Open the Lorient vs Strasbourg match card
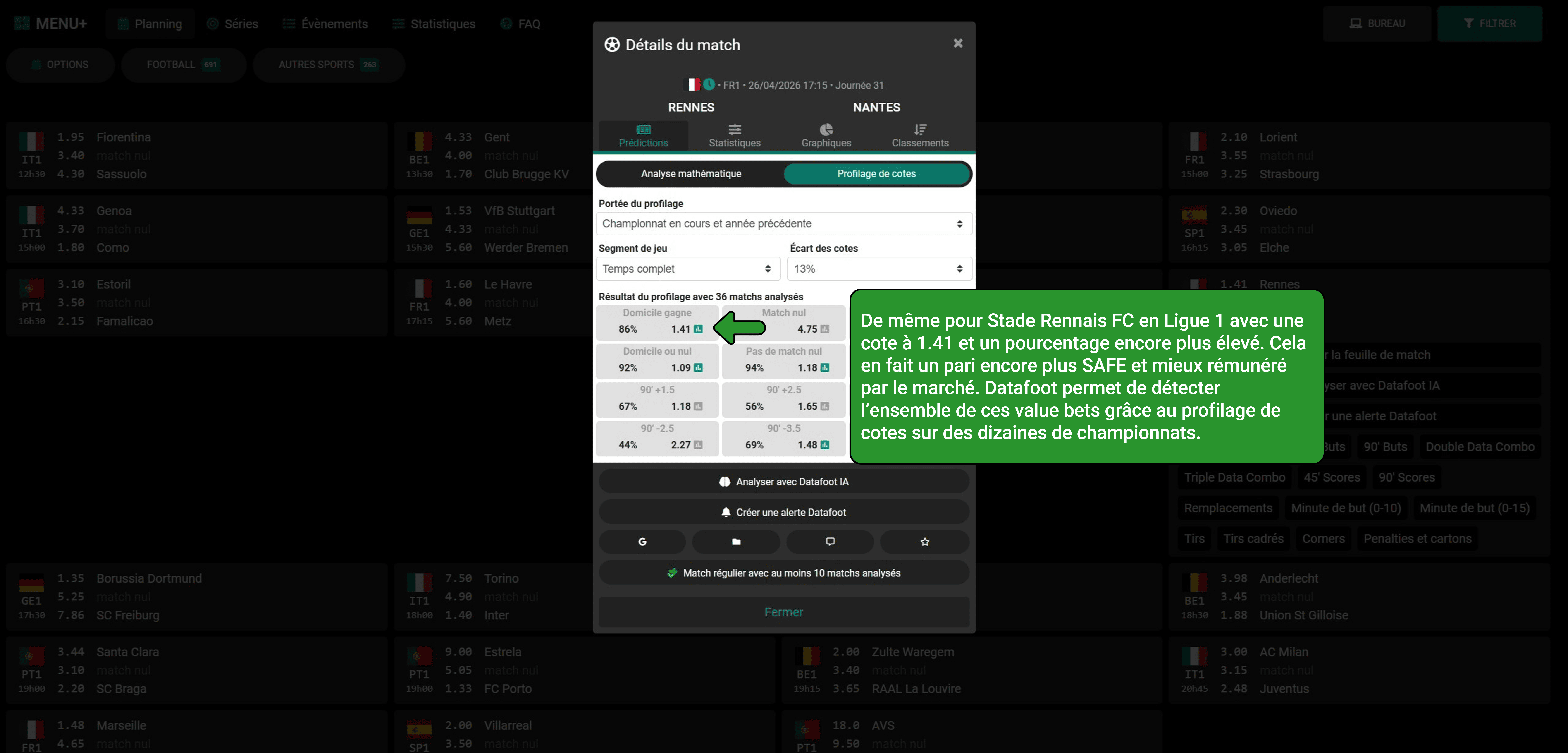This screenshot has width=1568, height=753. click(x=1359, y=155)
